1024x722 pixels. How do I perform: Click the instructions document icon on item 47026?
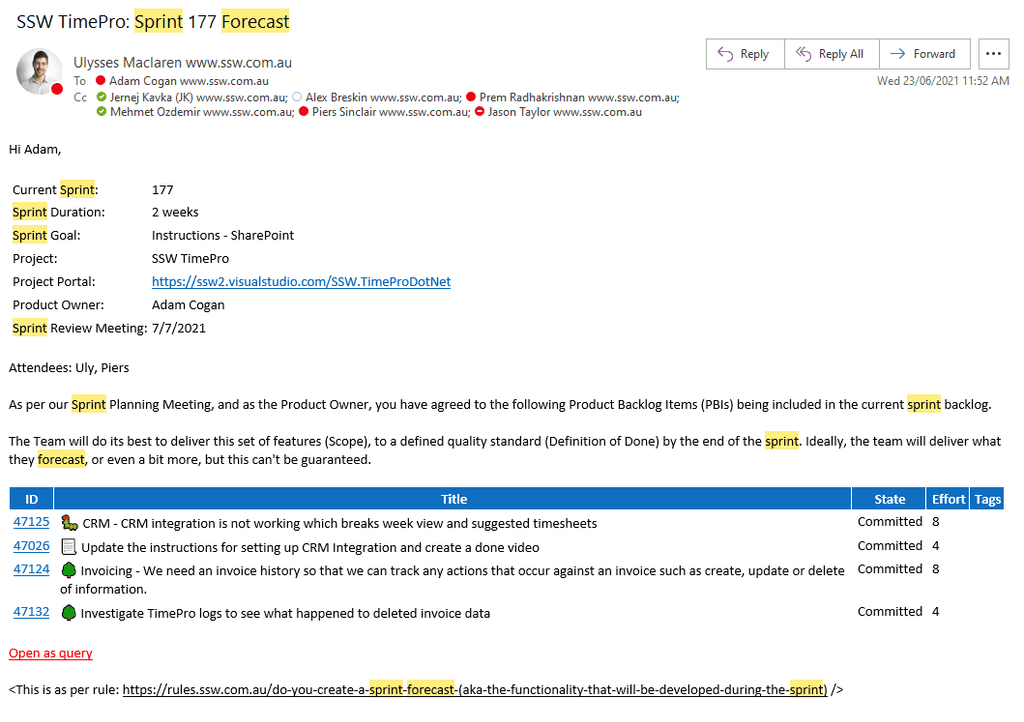point(67,545)
